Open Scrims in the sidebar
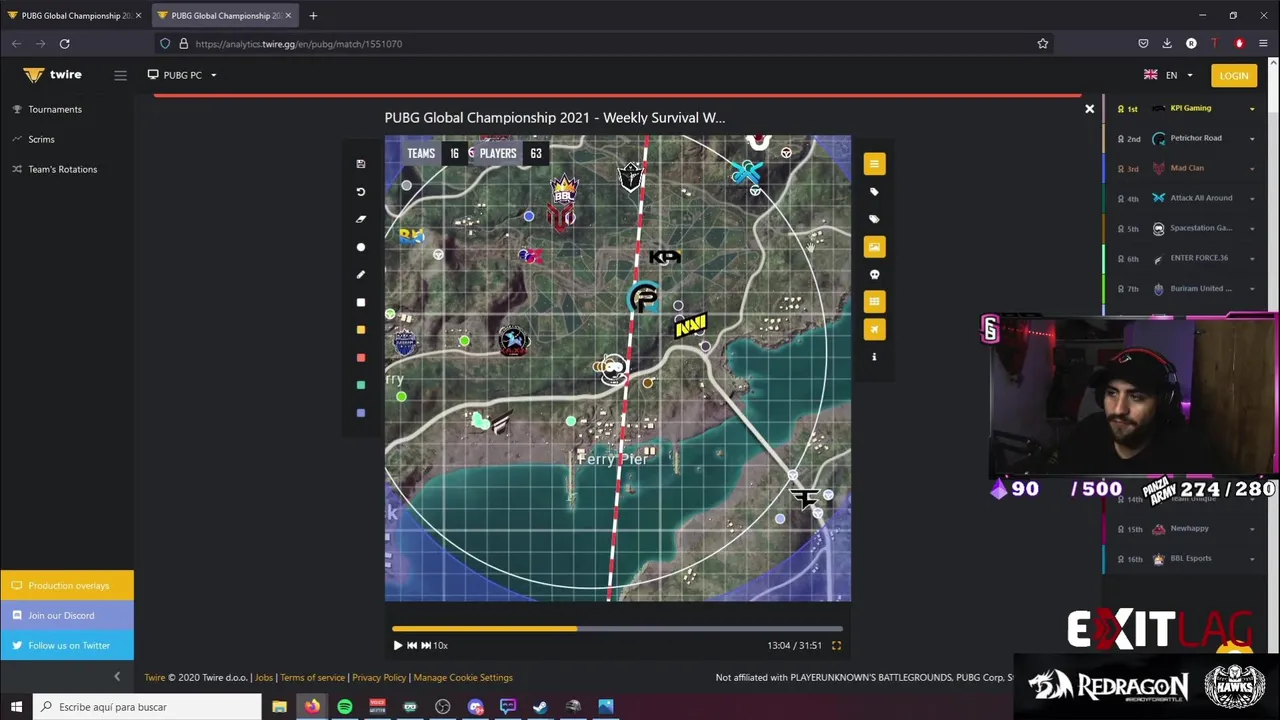The width and height of the screenshot is (1280, 720). pos(41,139)
